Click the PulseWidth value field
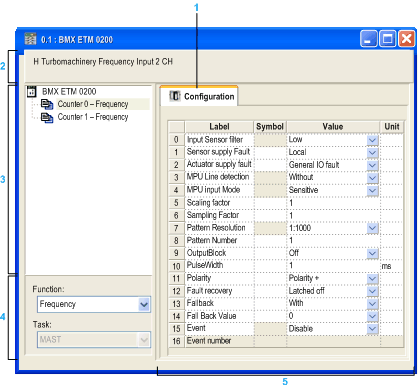Screen dimensions: 418x389 pyautogui.click(x=333, y=266)
